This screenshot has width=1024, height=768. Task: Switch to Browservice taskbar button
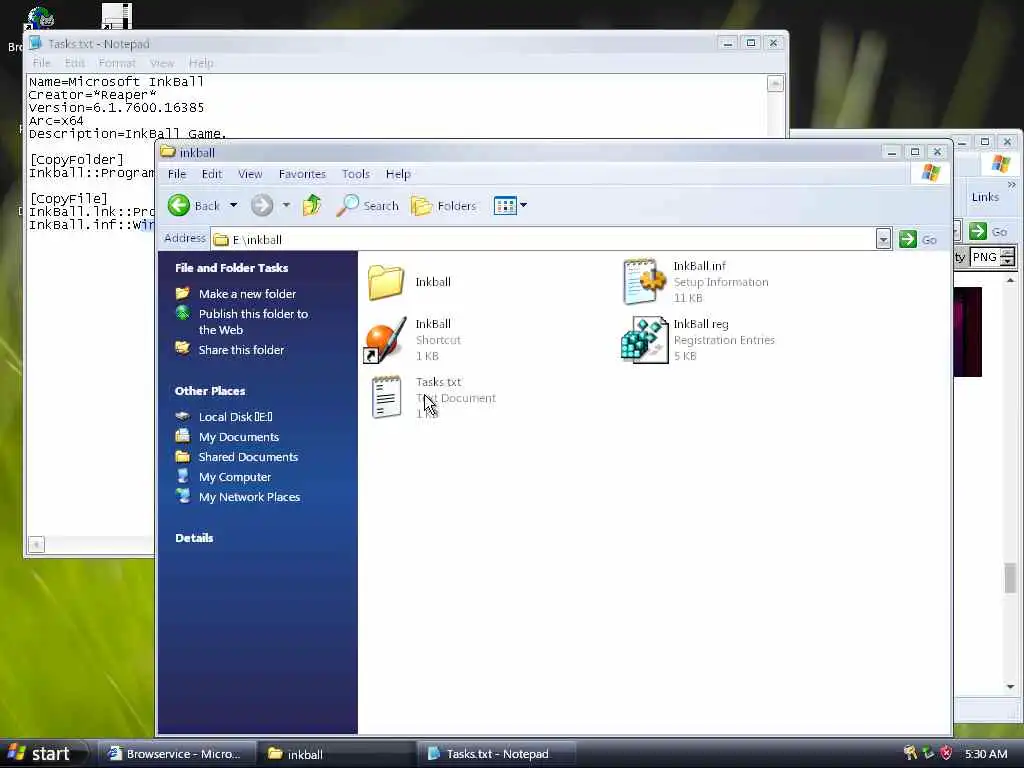pos(176,754)
